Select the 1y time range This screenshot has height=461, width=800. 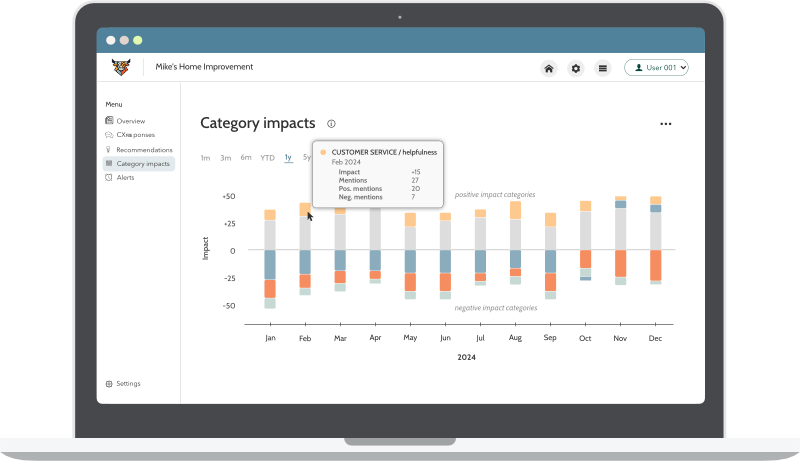(x=288, y=158)
